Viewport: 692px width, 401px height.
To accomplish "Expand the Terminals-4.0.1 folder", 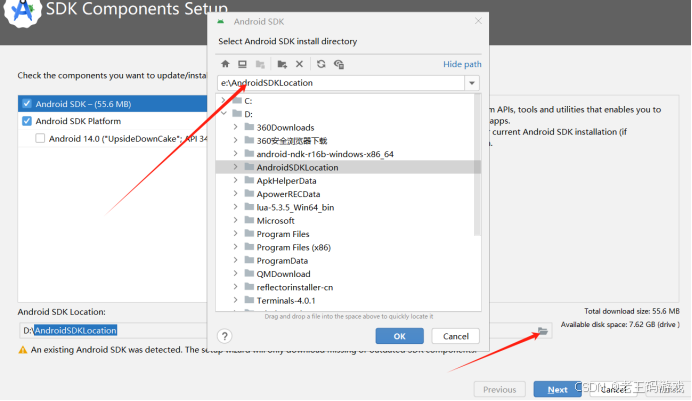I will (x=236, y=300).
